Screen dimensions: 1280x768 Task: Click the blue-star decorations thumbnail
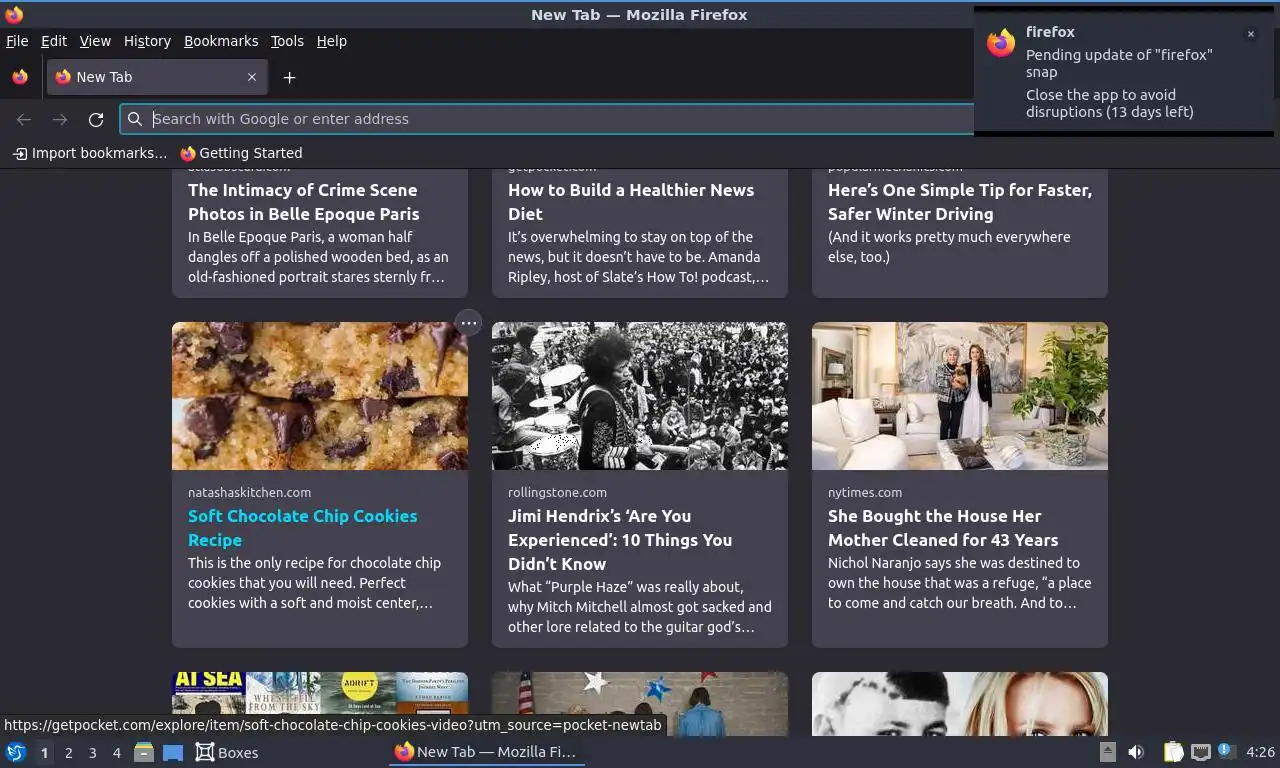(640, 704)
